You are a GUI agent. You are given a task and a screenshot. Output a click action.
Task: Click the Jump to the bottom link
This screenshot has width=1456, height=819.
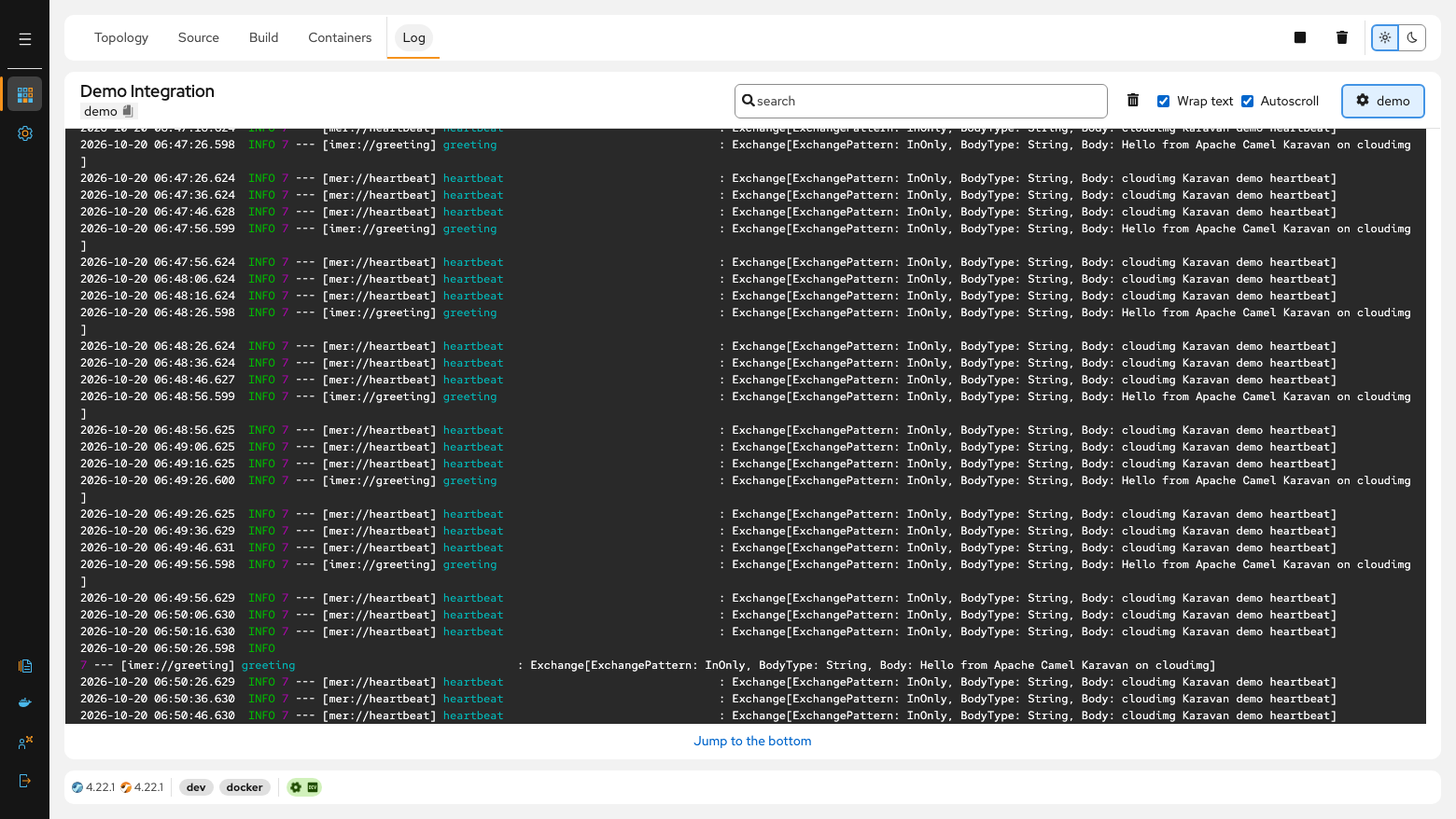[752, 741]
